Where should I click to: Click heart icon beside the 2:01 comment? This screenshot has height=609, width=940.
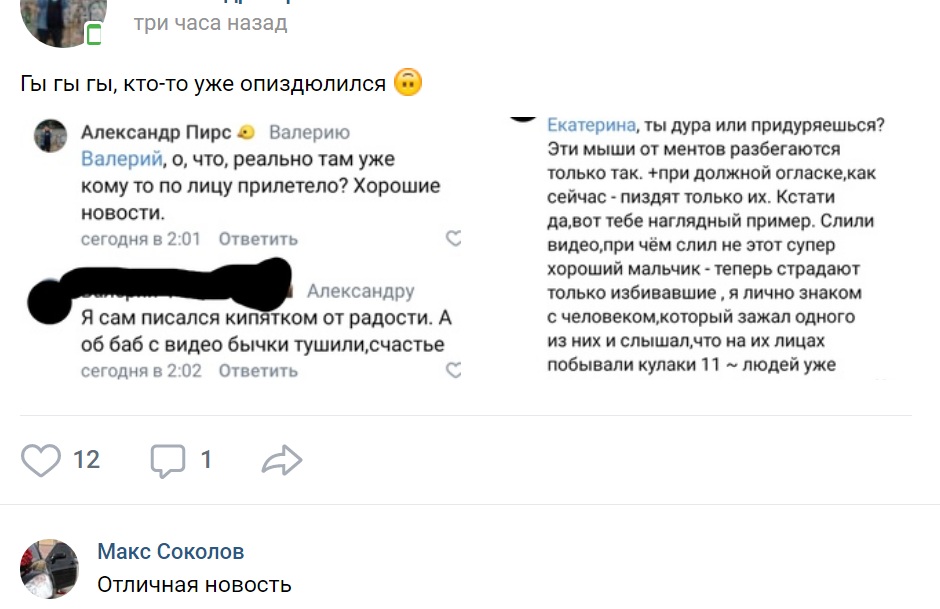(x=453, y=239)
